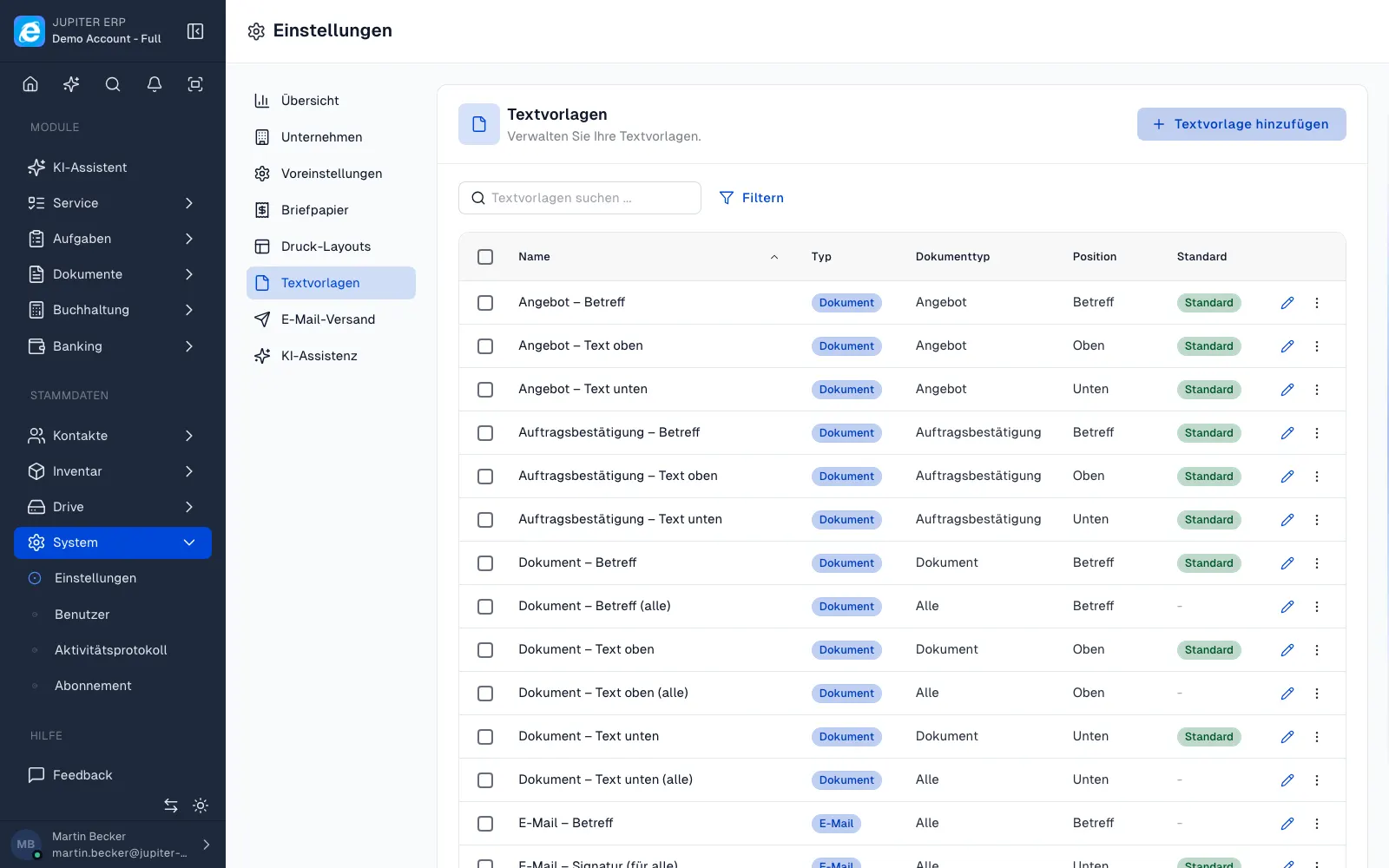Check the Dokument – Text unten row
Screen dimensions: 1389x868
point(485,737)
